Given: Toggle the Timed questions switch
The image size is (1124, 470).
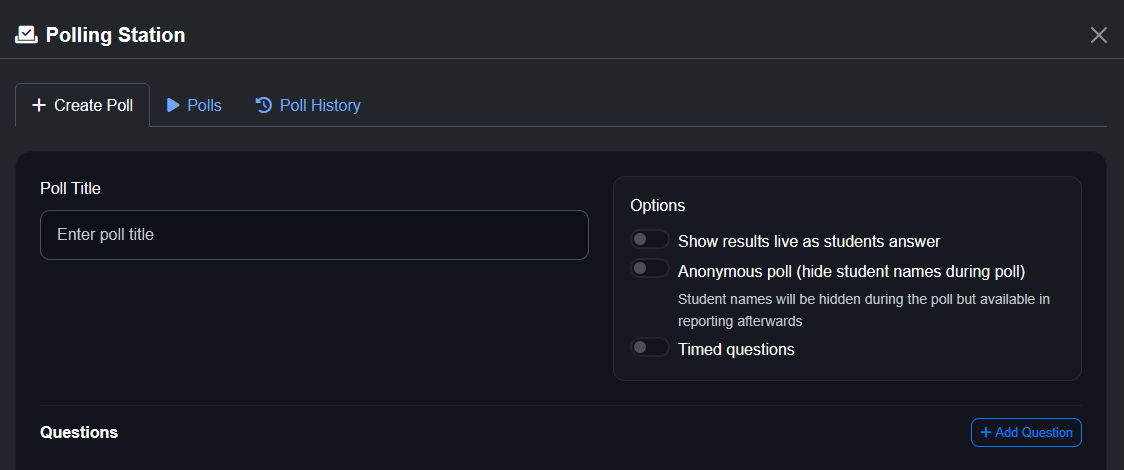Looking at the screenshot, I should pyautogui.click(x=649, y=348).
